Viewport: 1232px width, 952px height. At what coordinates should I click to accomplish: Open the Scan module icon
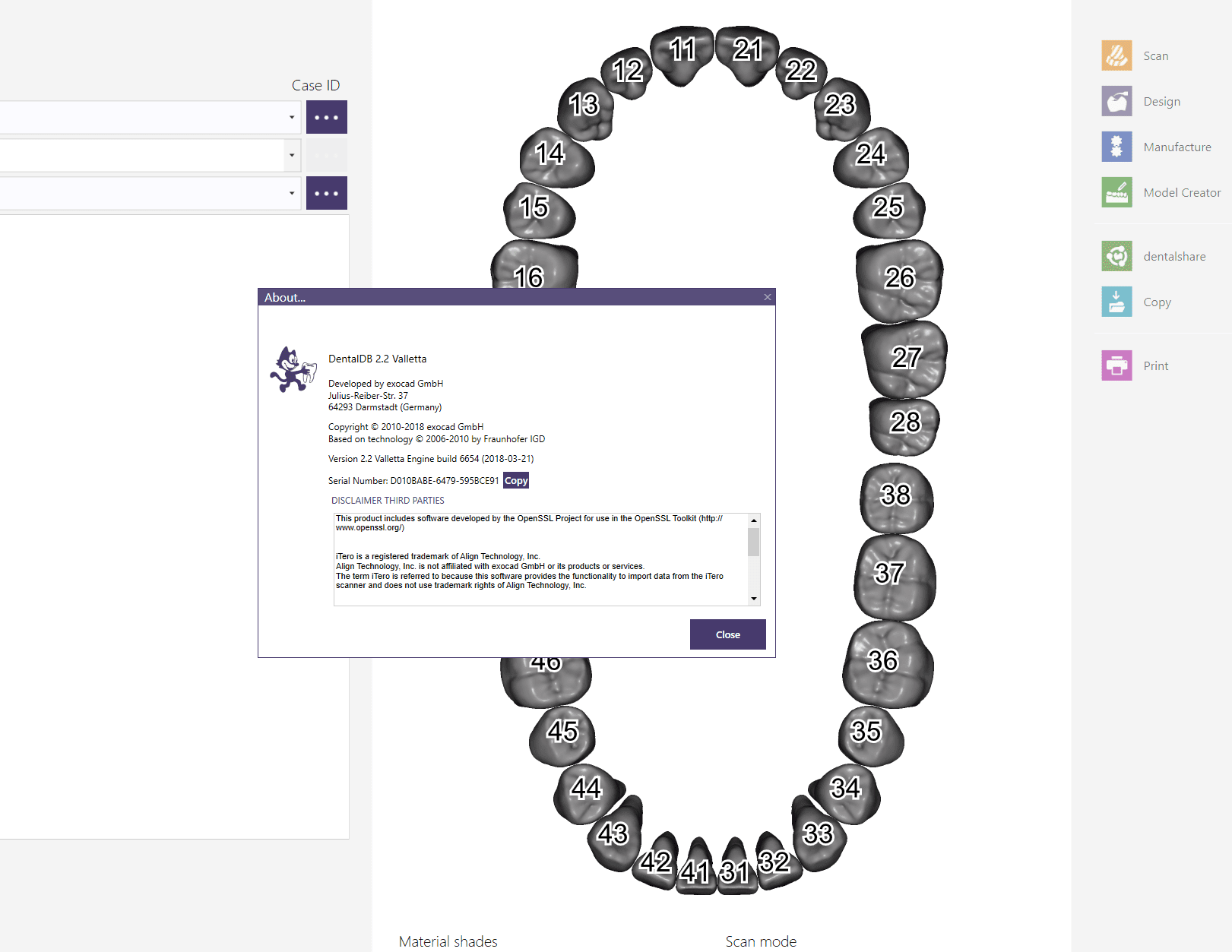[1116, 55]
